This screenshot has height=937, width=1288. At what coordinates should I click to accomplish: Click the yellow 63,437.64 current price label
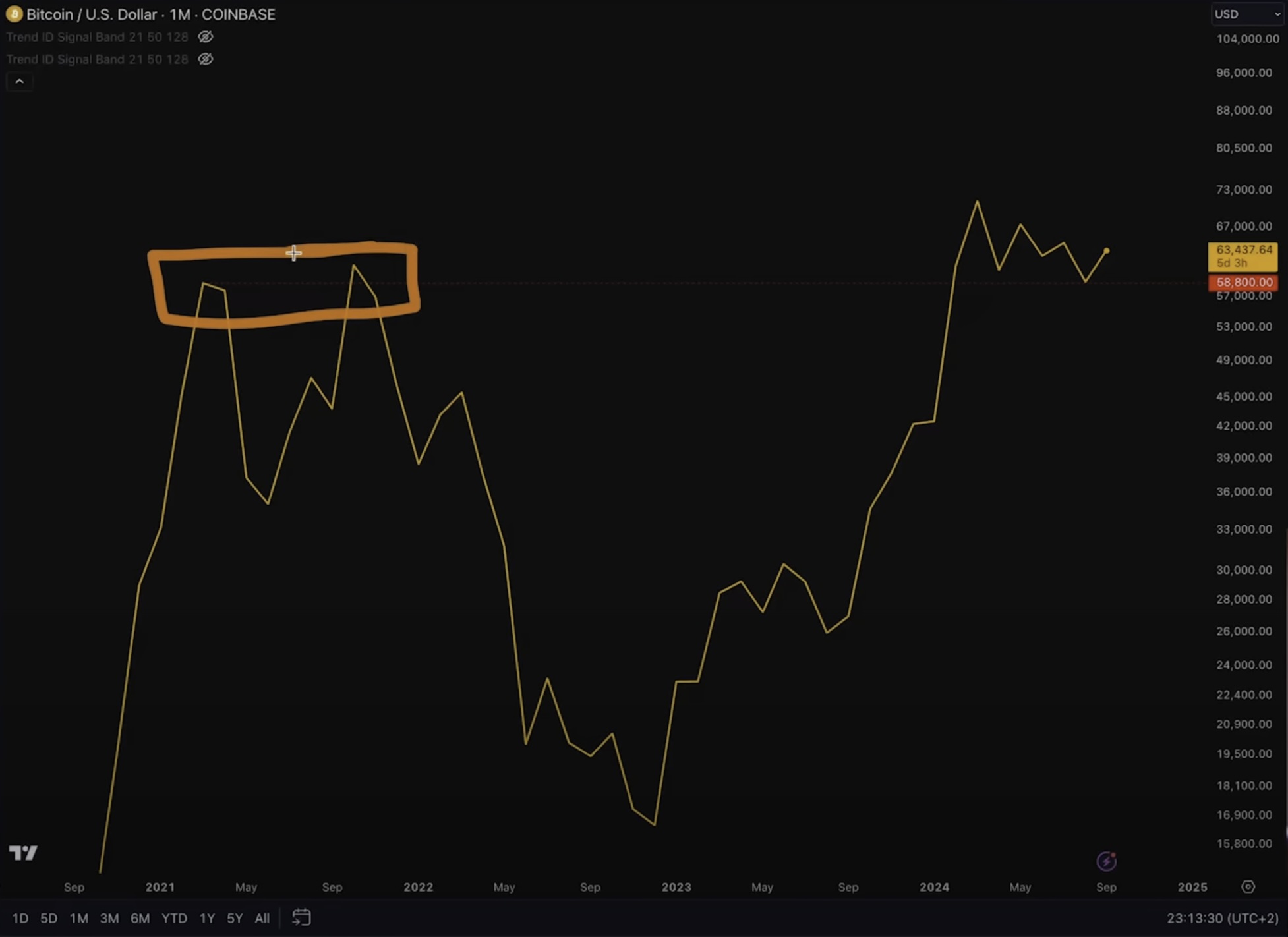tap(1243, 256)
